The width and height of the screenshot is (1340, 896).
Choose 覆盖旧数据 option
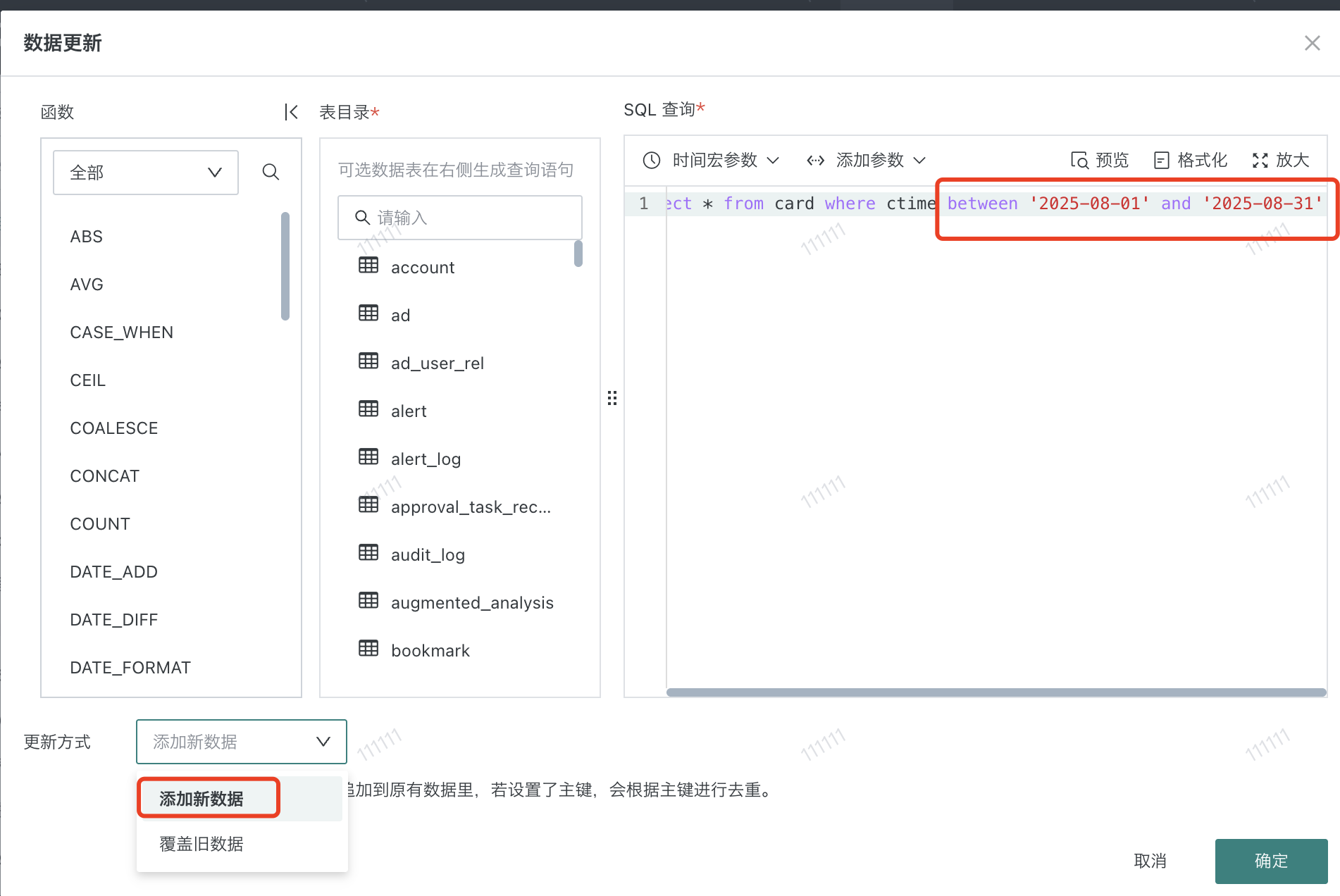240,844
